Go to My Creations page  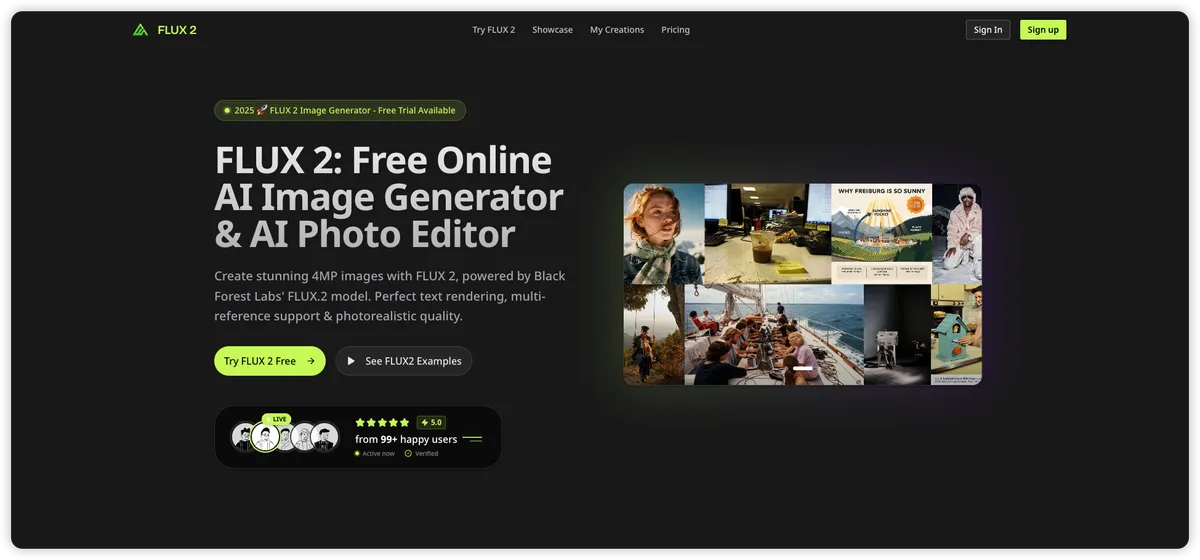[617, 30]
